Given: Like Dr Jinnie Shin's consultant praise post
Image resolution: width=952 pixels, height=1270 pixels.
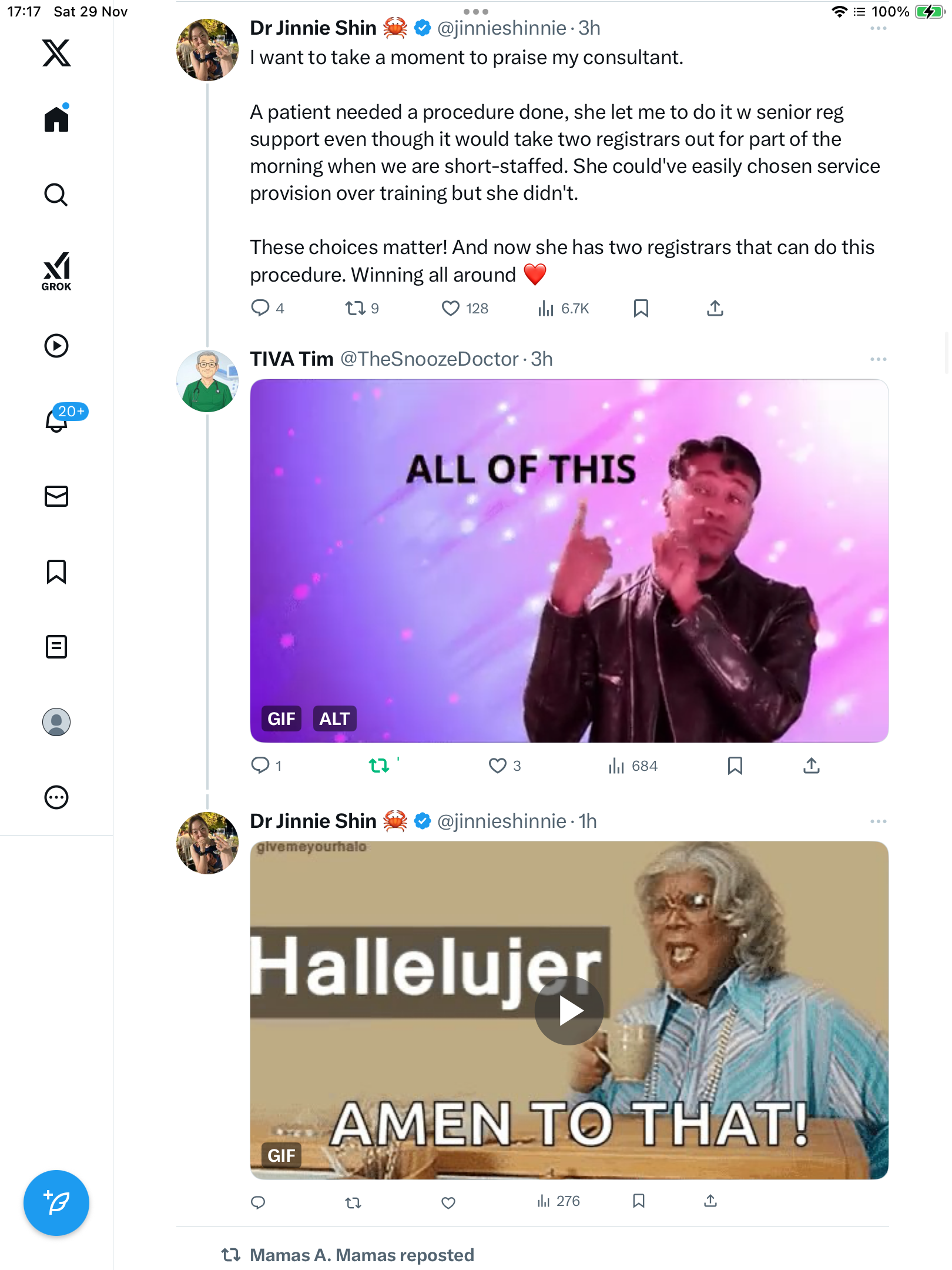Looking at the screenshot, I should point(450,308).
